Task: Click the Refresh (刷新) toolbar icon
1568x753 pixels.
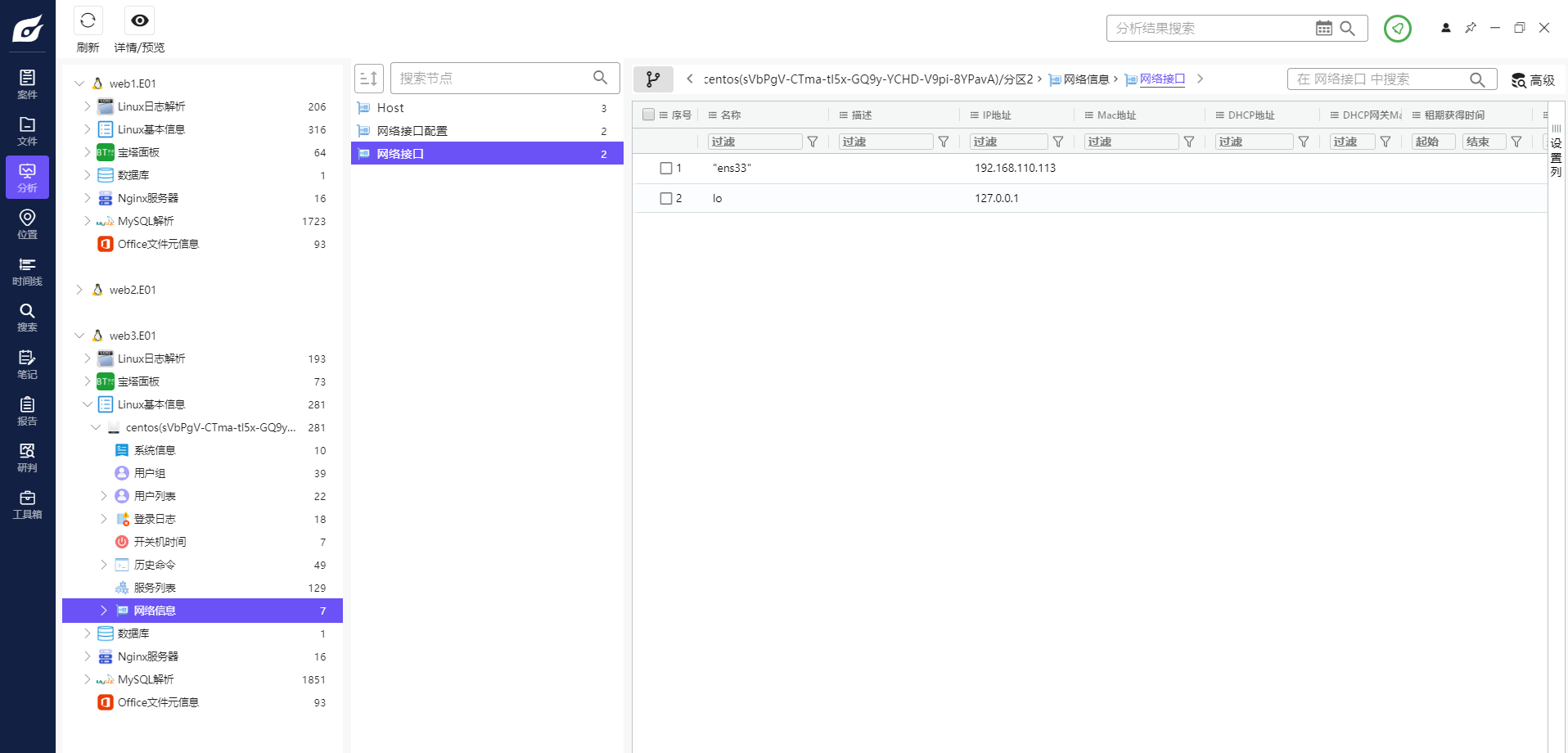Action: click(x=88, y=21)
